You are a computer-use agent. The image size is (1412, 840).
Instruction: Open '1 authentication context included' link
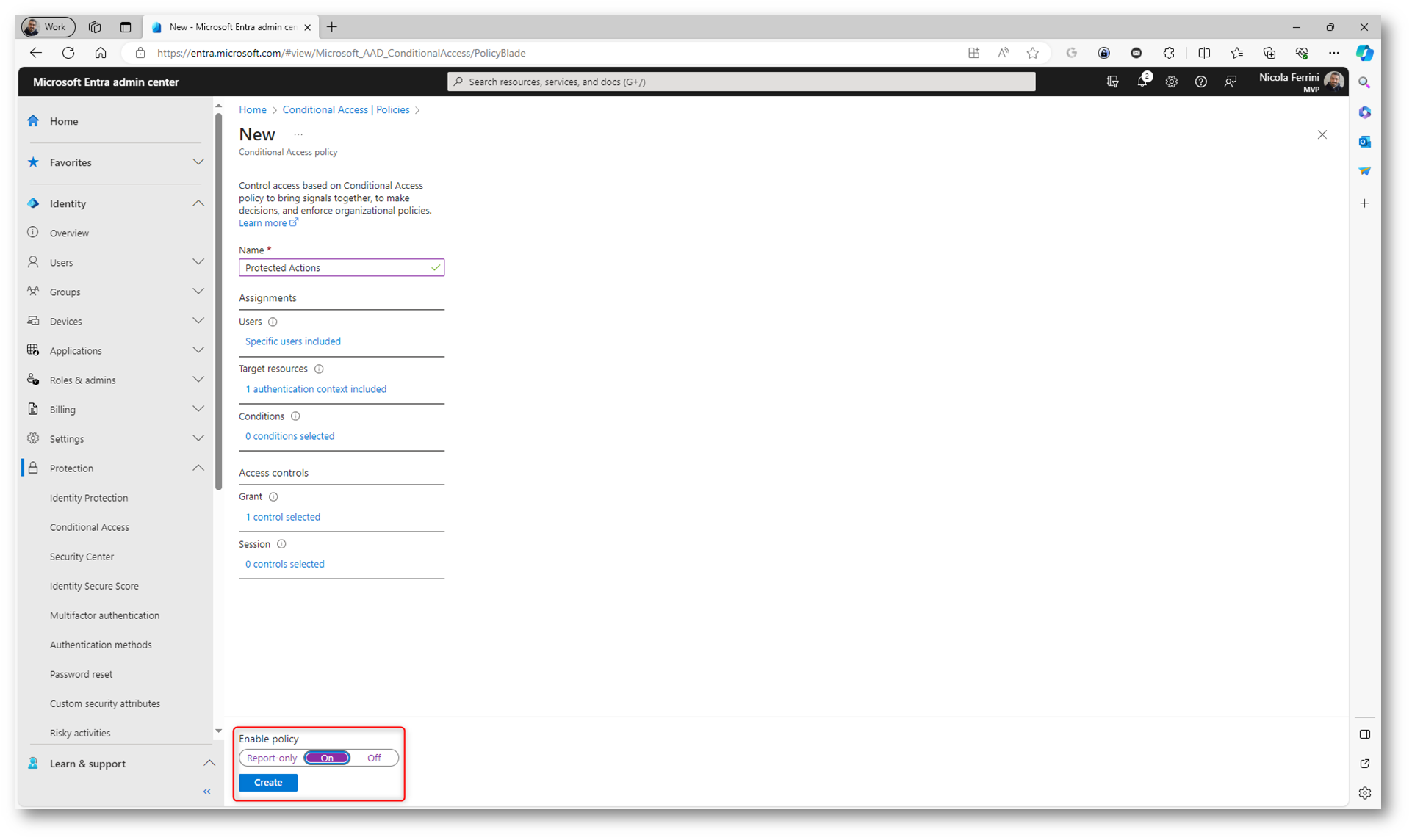coord(316,389)
